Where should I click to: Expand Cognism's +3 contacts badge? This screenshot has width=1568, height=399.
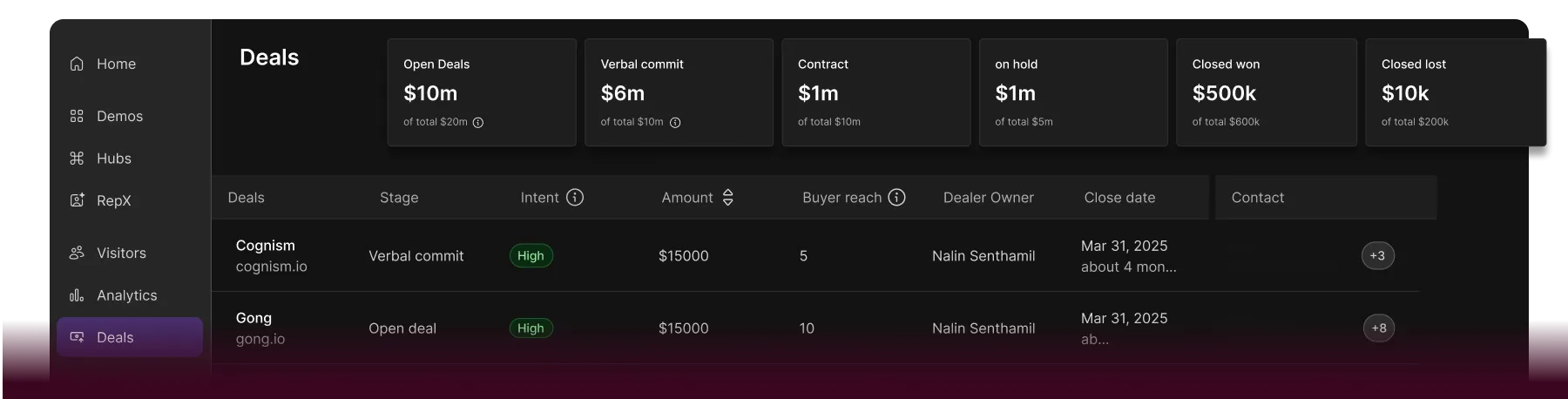tap(1377, 255)
